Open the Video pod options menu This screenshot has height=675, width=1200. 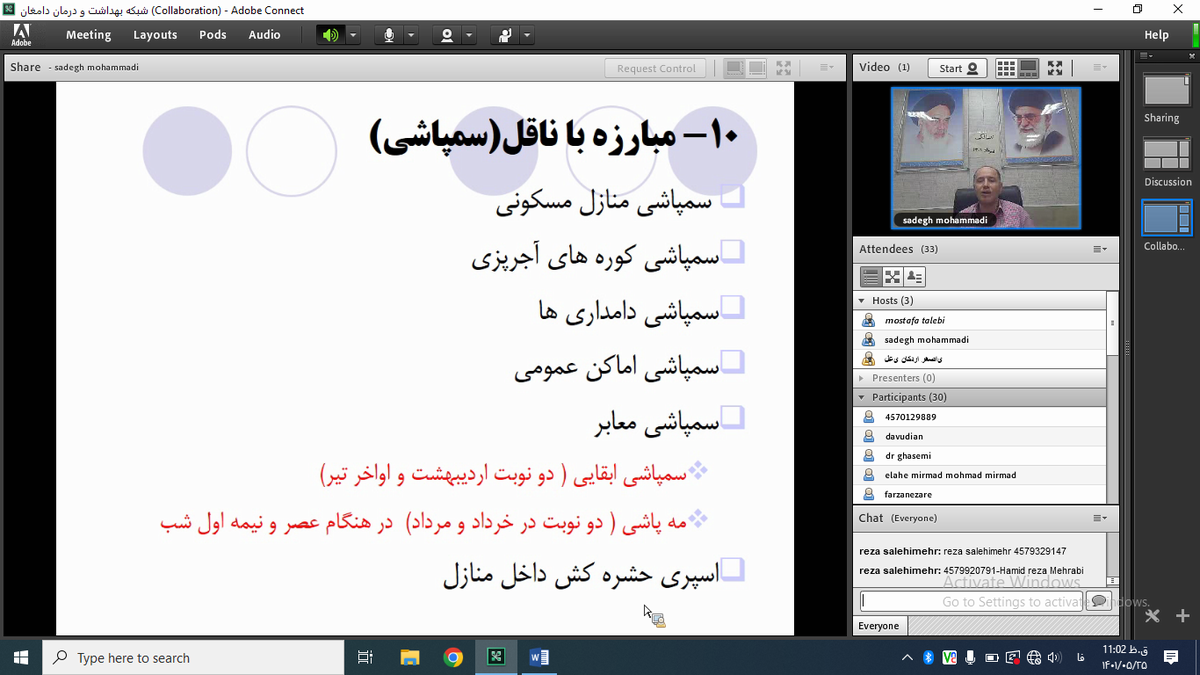1099,68
